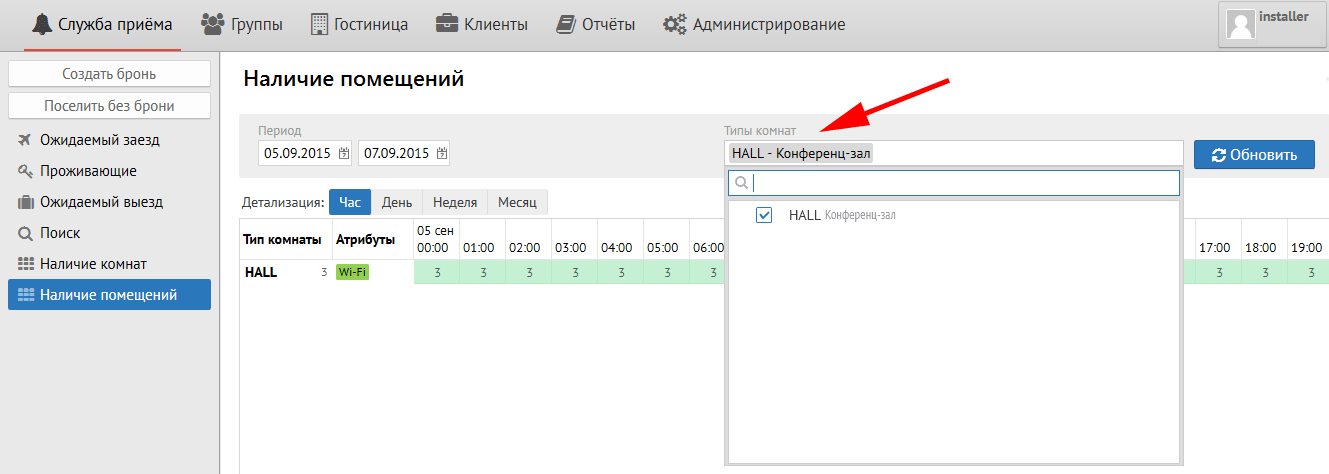The height and width of the screenshot is (474, 1329).
Task: Select Час detail level
Action: pos(350,202)
